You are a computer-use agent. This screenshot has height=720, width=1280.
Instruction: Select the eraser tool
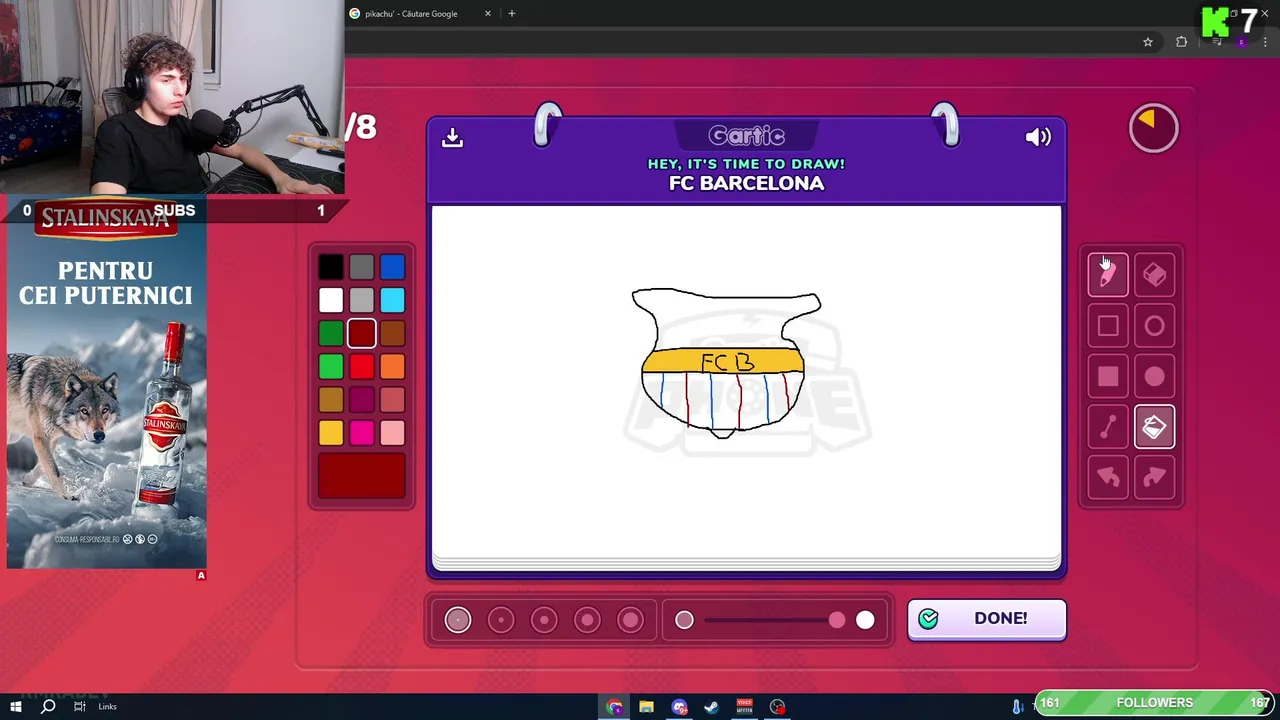1155,275
